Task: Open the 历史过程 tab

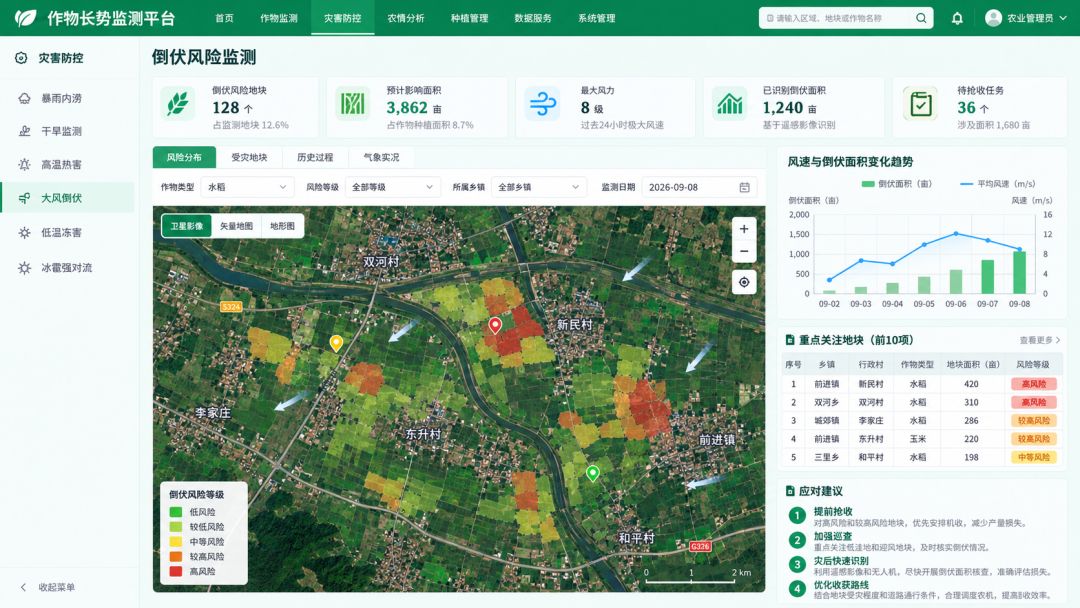Action: point(315,157)
